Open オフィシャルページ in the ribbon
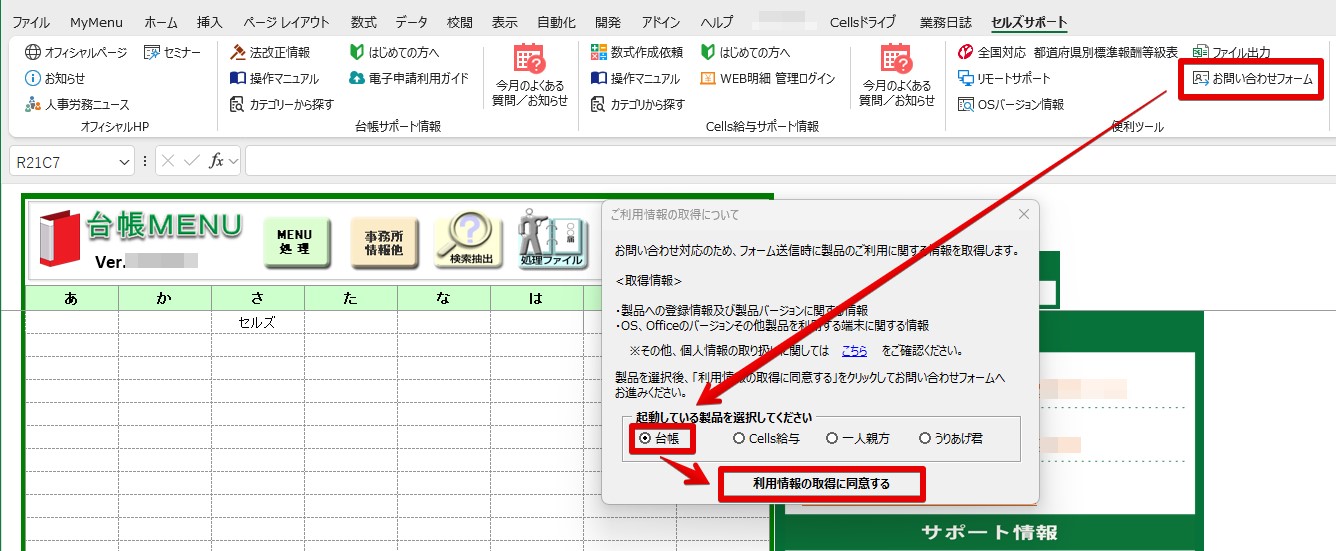The image size is (1336, 551). (x=76, y=52)
